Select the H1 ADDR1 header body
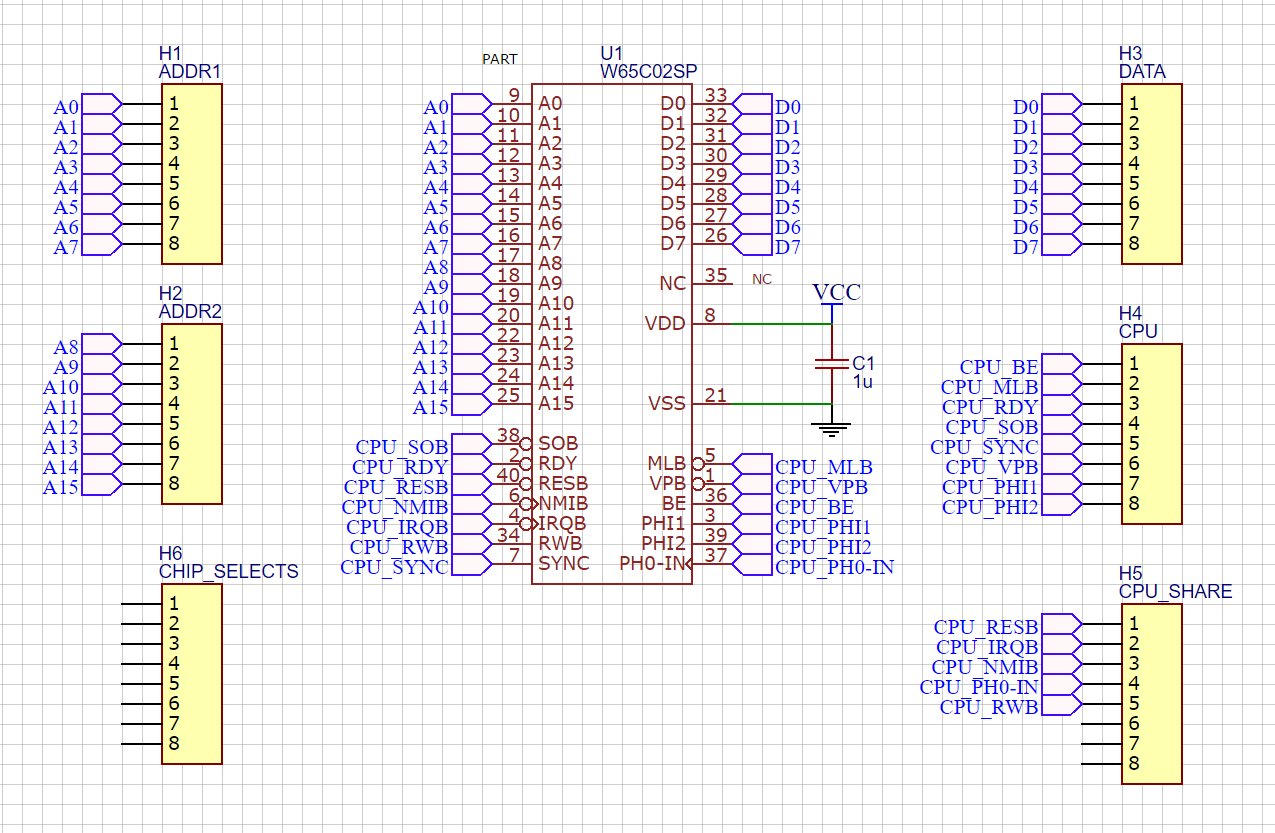The image size is (1275, 833). [191, 173]
